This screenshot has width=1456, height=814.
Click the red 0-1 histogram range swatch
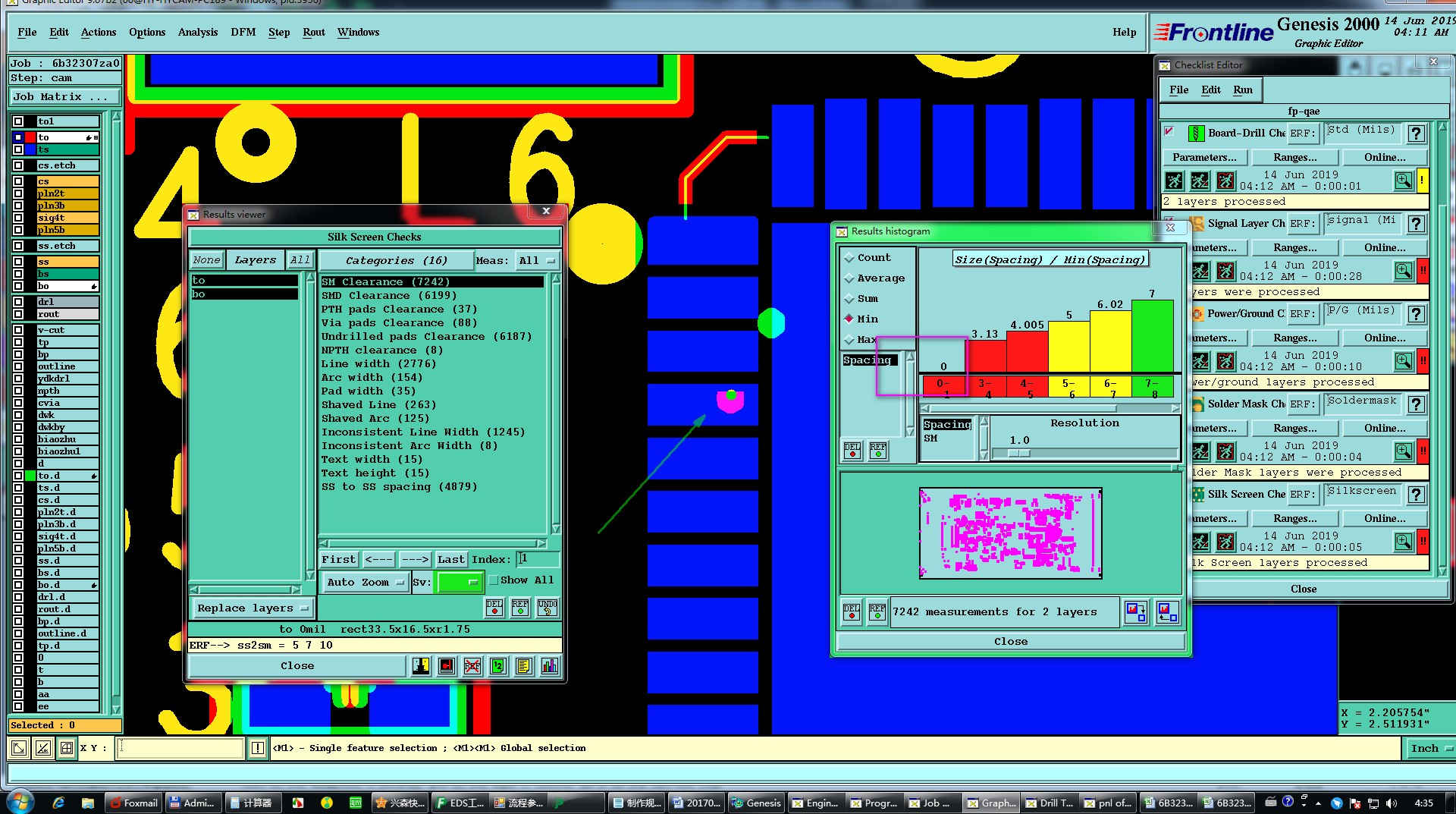tap(943, 387)
